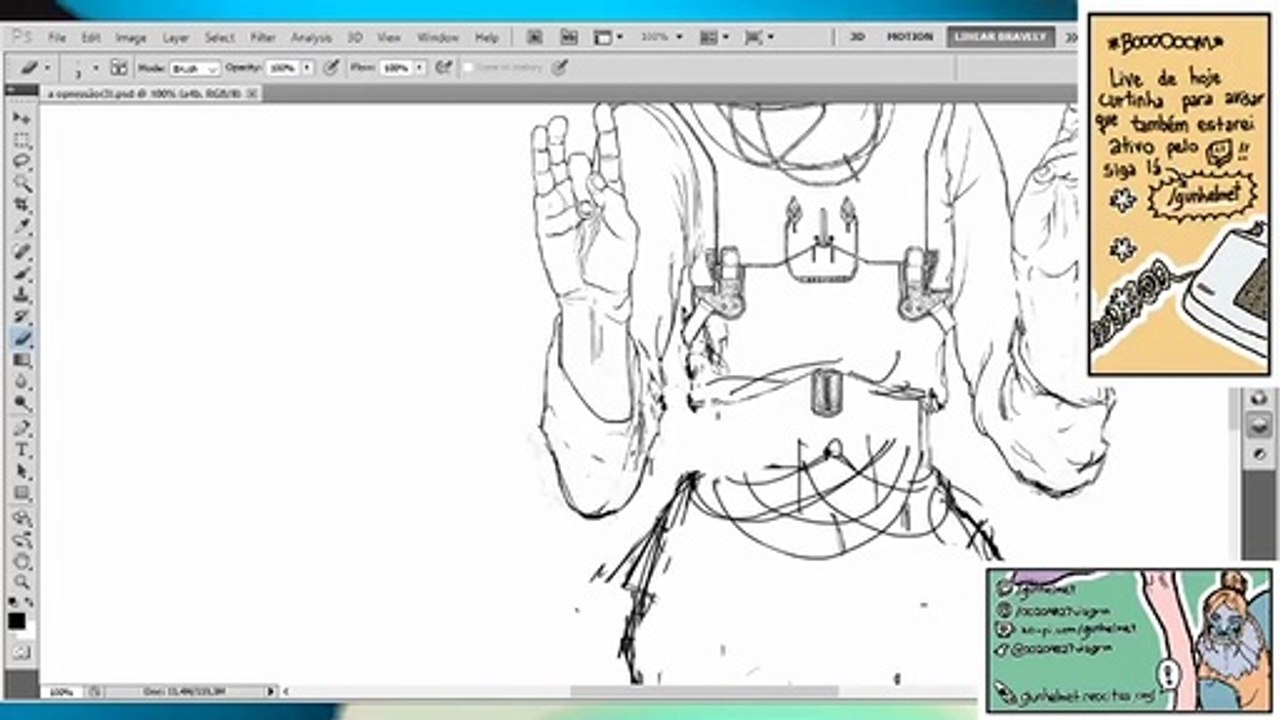Select the Rectangular Marquee tool
Screen dimensions: 1280x720
pyautogui.click(x=22, y=140)
